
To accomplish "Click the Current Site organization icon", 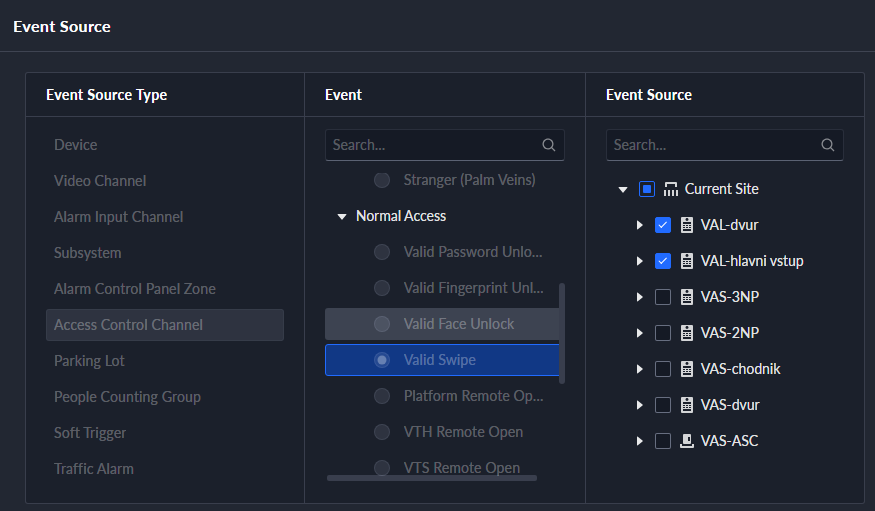I will [671, 189].
